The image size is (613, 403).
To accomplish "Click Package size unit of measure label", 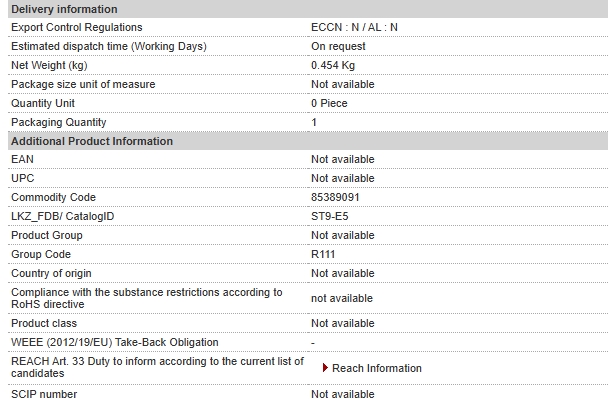I will (x=83, y=84).
